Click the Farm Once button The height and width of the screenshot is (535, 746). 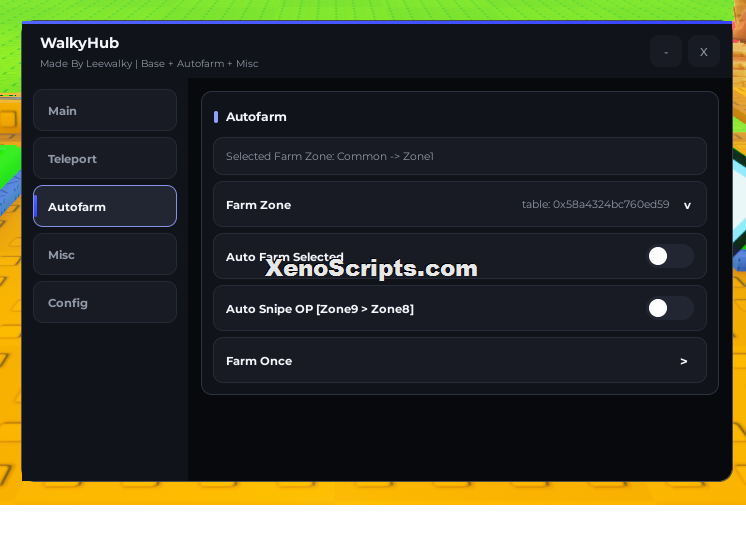(x=460, y=360)
